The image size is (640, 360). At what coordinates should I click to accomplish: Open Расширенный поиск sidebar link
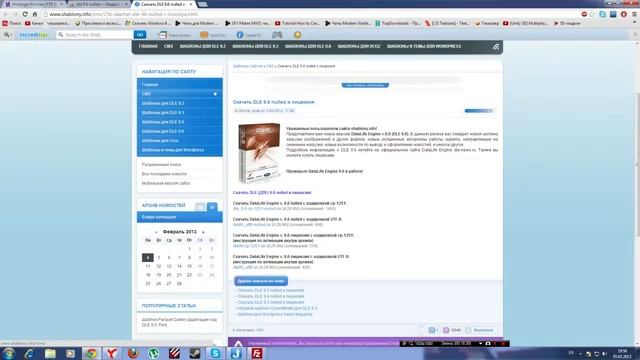tap(161, 164)
